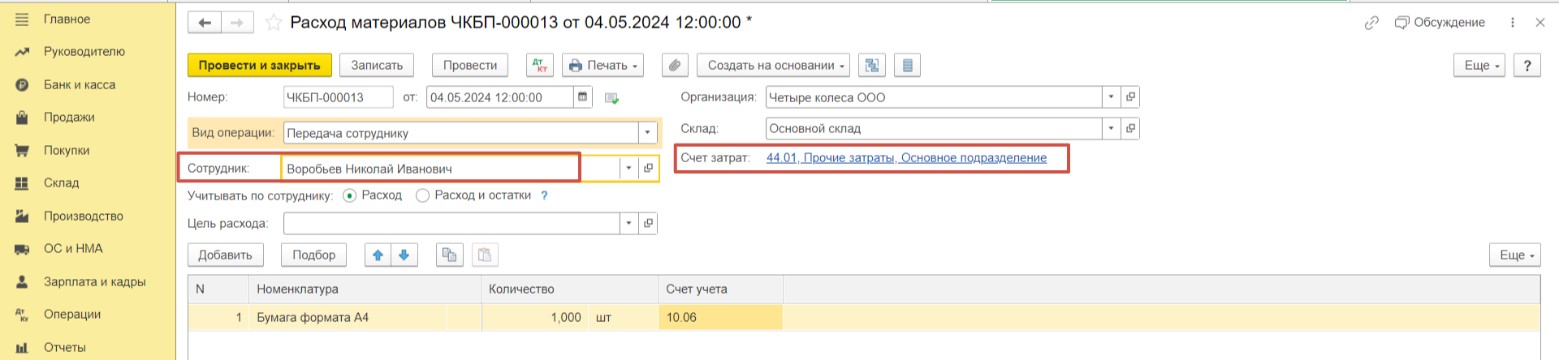1559x360 pixels.
Task: Click the Счет учета cell 10.06
Action: [720, 318]
